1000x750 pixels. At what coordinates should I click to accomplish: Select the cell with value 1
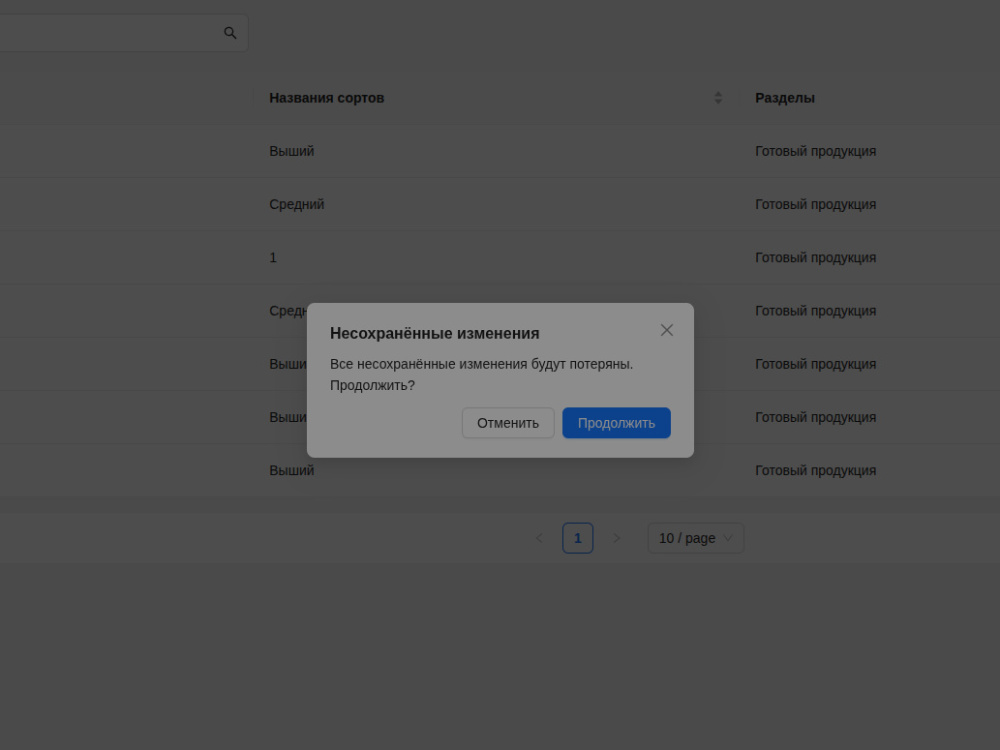[x=496, y=258]
